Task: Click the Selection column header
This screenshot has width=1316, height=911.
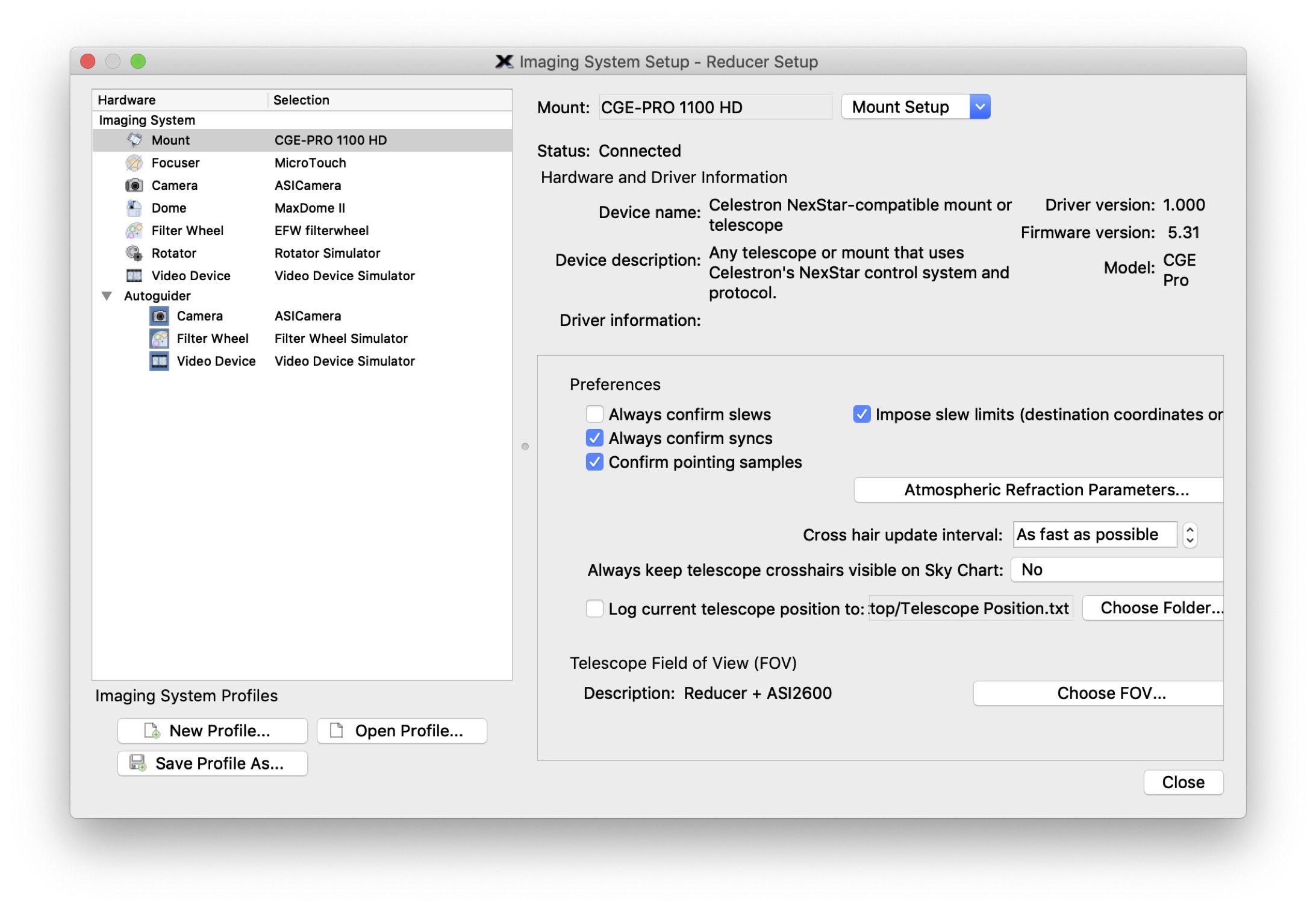Action: coord(390,100)
